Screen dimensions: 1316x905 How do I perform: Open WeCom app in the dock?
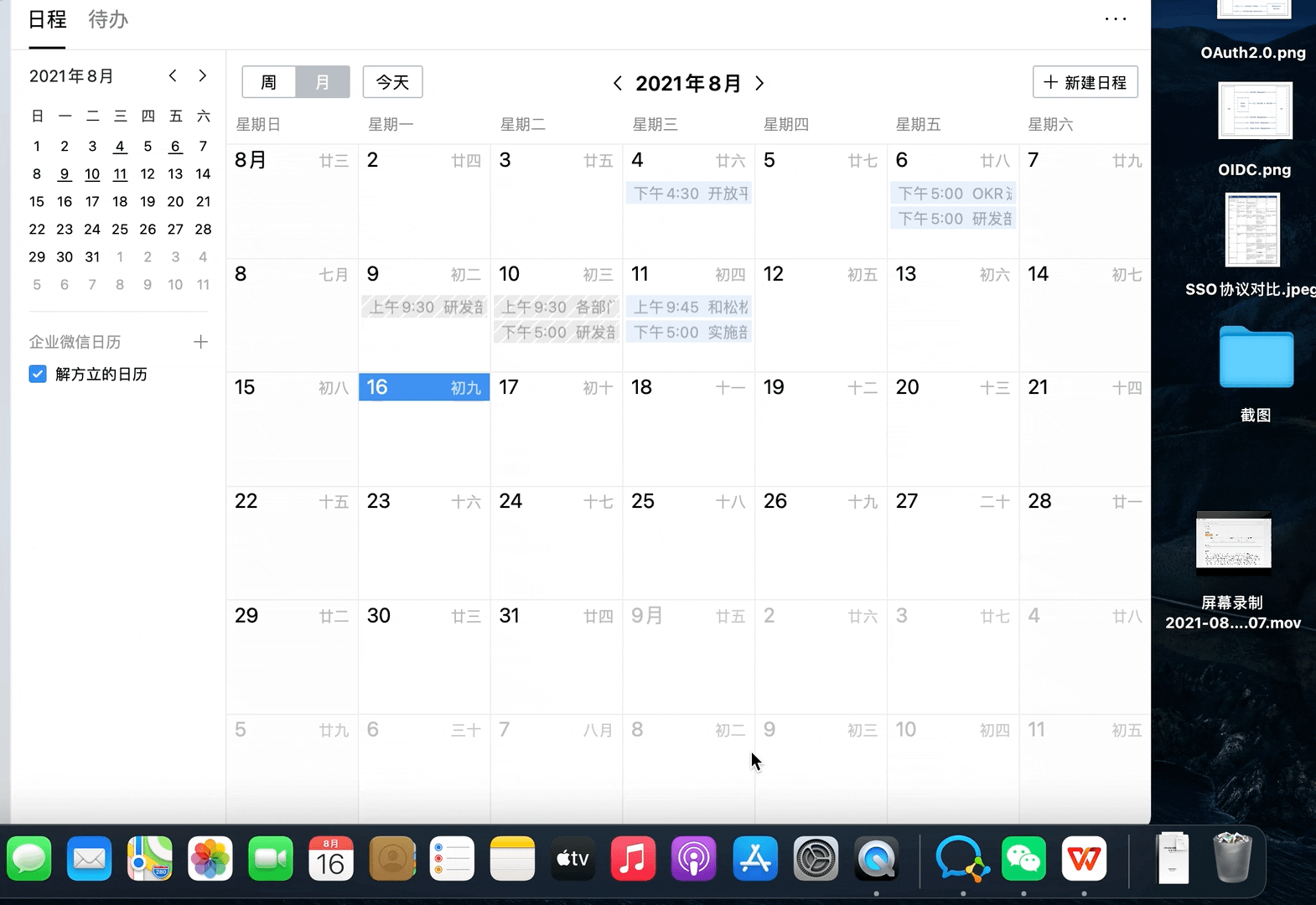(963, 859)
